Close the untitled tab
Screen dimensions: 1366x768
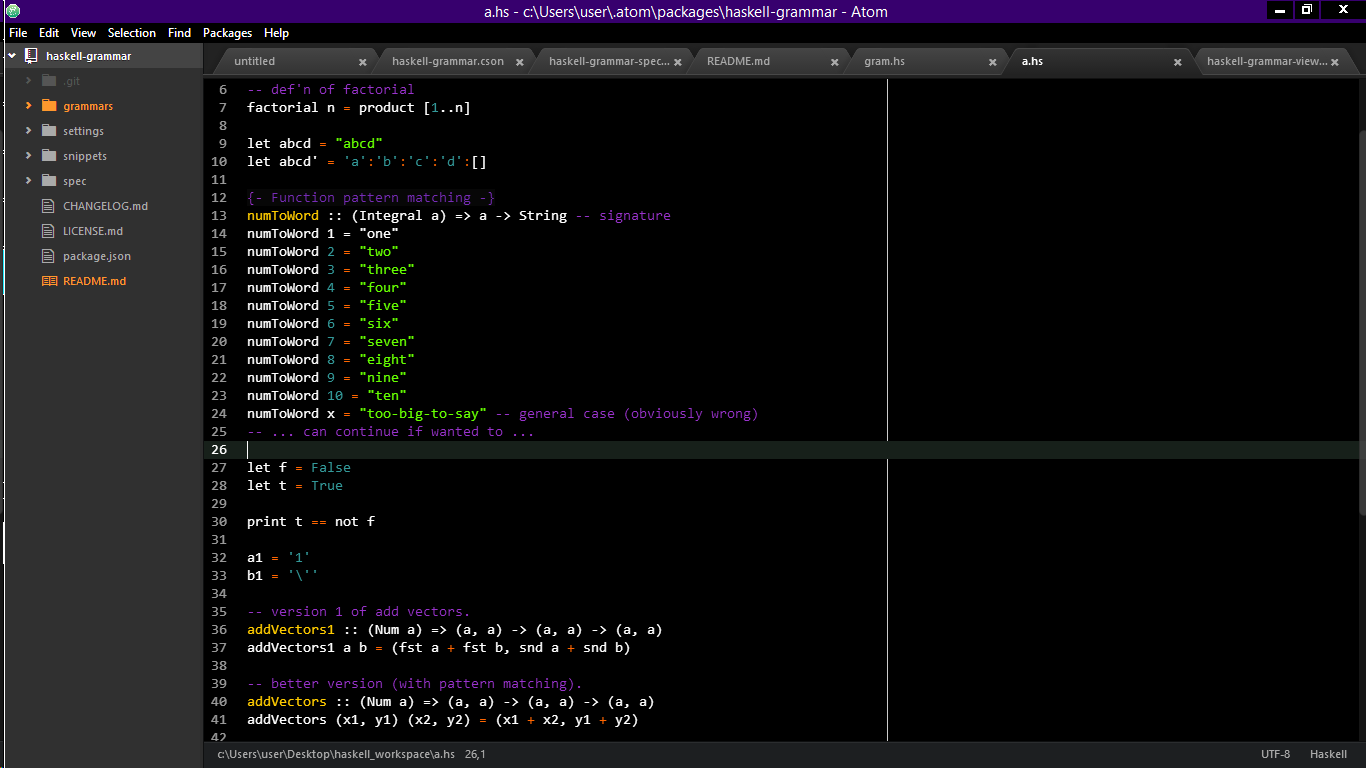[x=362, y=62]
